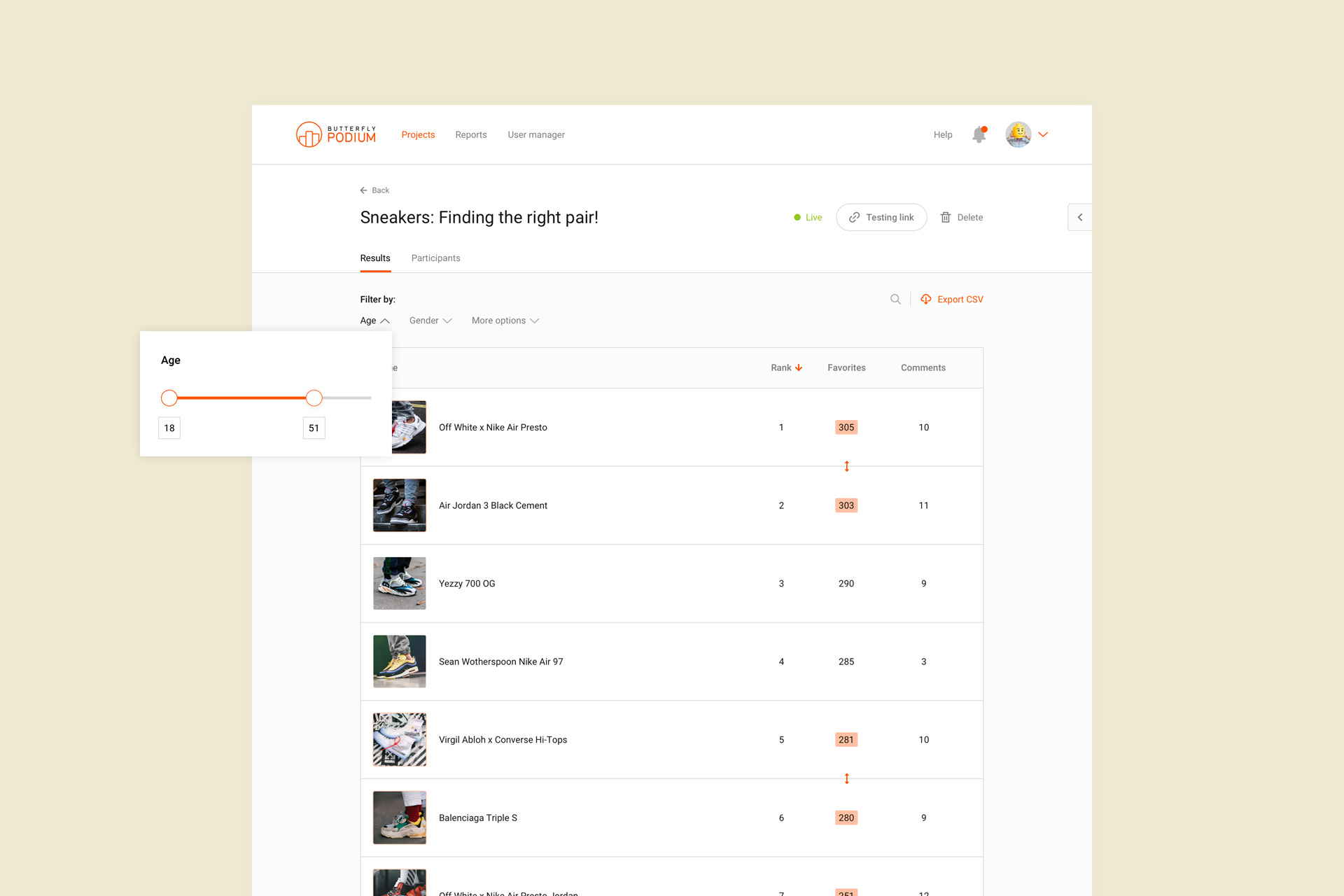Open the notifications bell

pos(979,134)
